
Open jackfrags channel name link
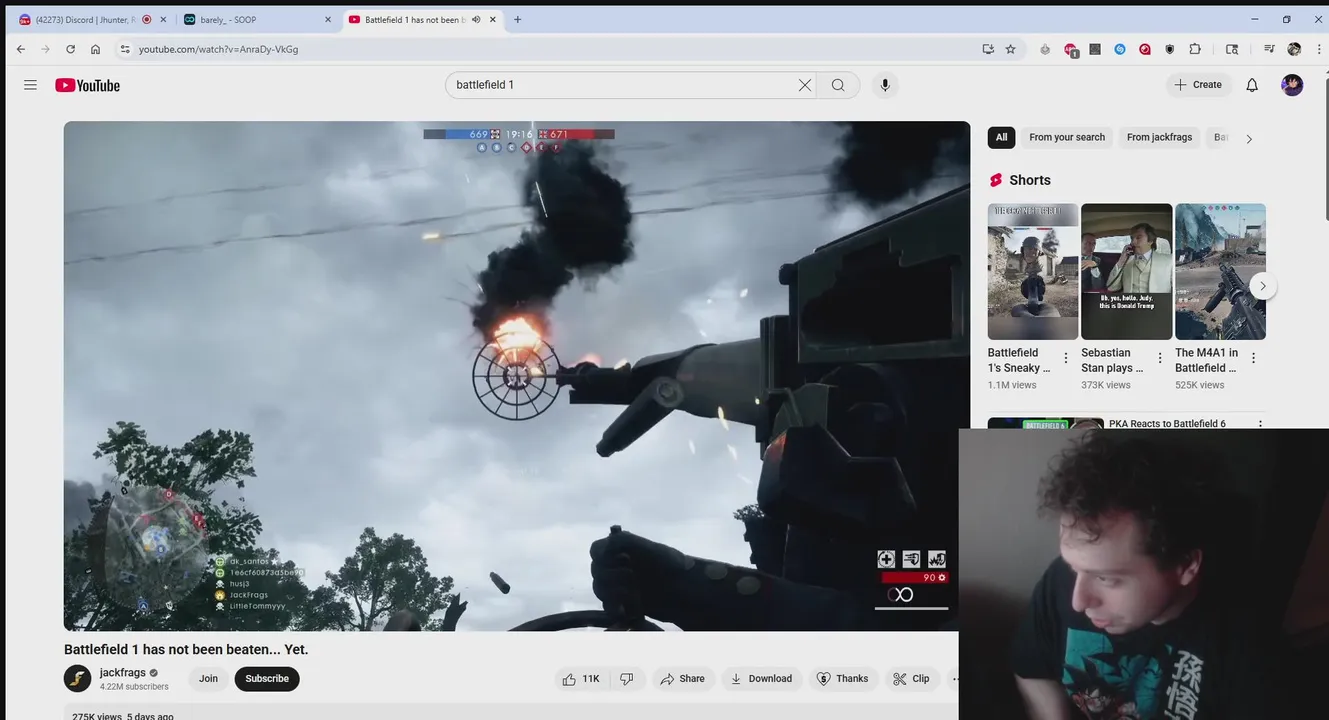pos(123,673)
